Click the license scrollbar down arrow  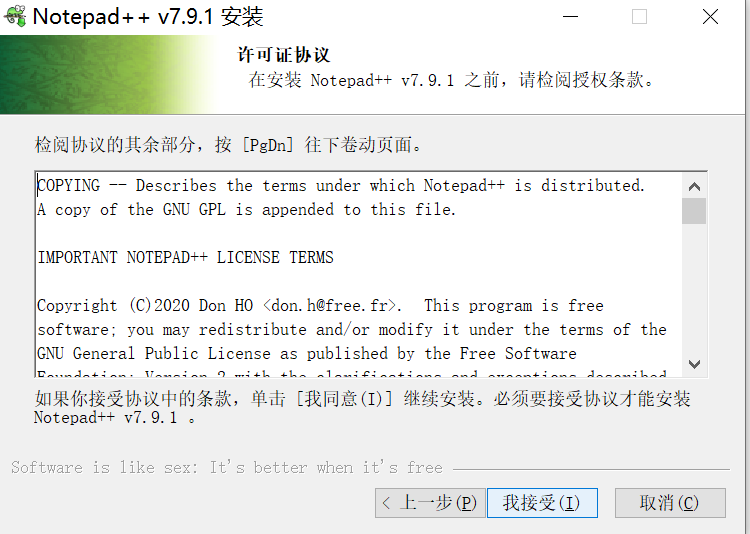point(694,364)
